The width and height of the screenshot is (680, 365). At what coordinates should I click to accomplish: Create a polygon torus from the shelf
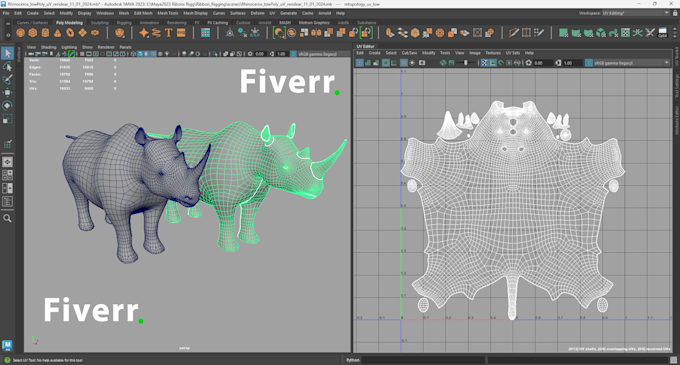tap(70, 33)
